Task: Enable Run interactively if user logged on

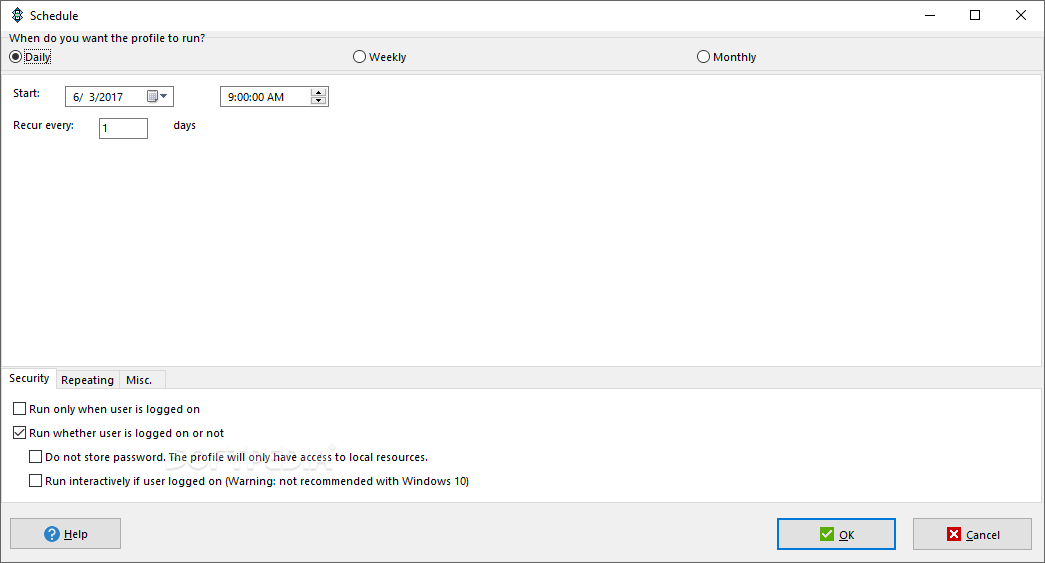Action: [35, 480]
